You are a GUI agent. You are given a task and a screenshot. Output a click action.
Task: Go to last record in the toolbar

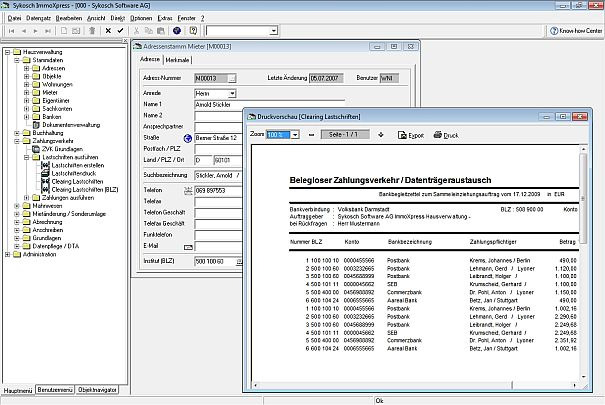(48, 31)
